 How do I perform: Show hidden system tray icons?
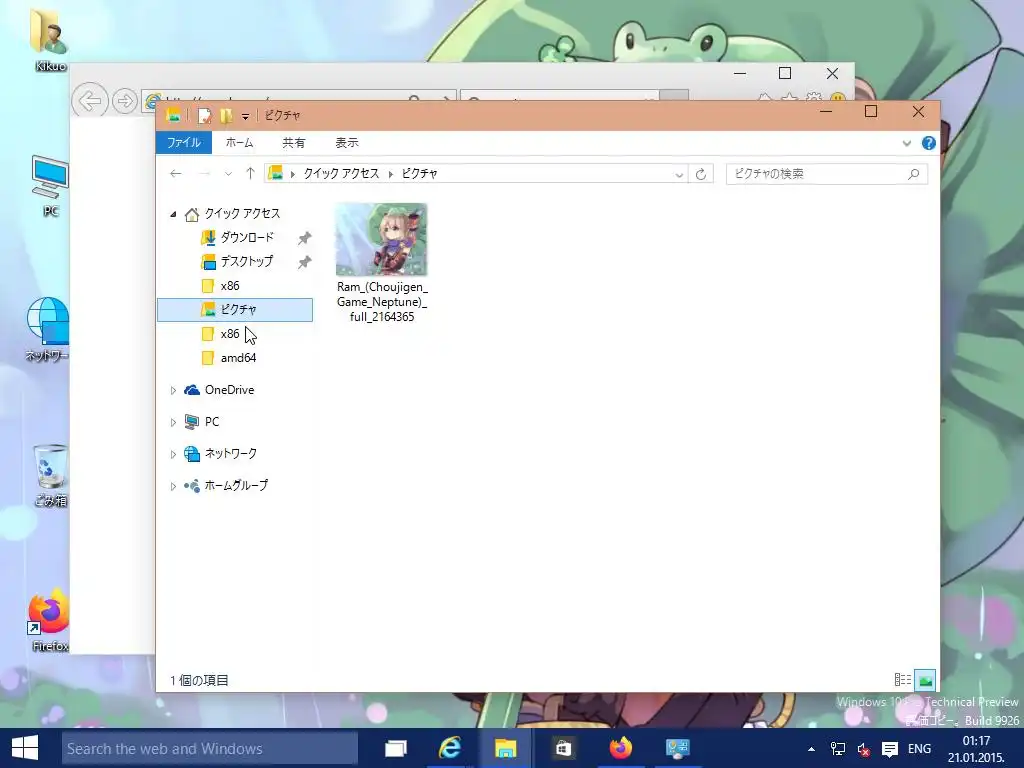coord(811,749)
